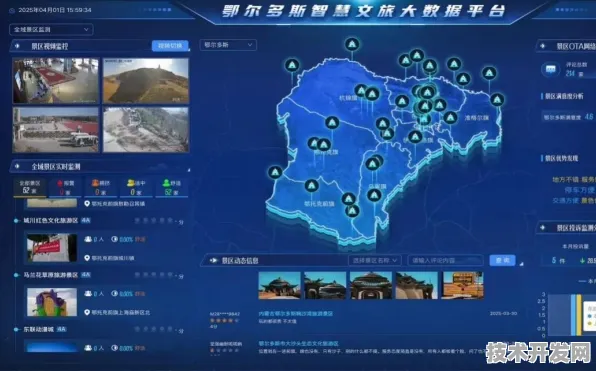
Task: Open the 全域景区监测 dropdown
Action: click(x=51, y=29)
